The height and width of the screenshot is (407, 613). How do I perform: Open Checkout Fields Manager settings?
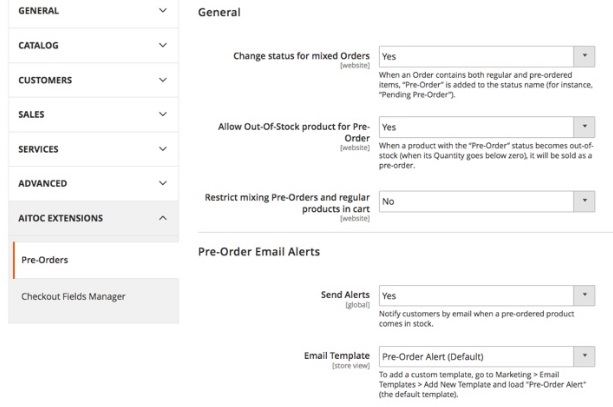point(73,297)
